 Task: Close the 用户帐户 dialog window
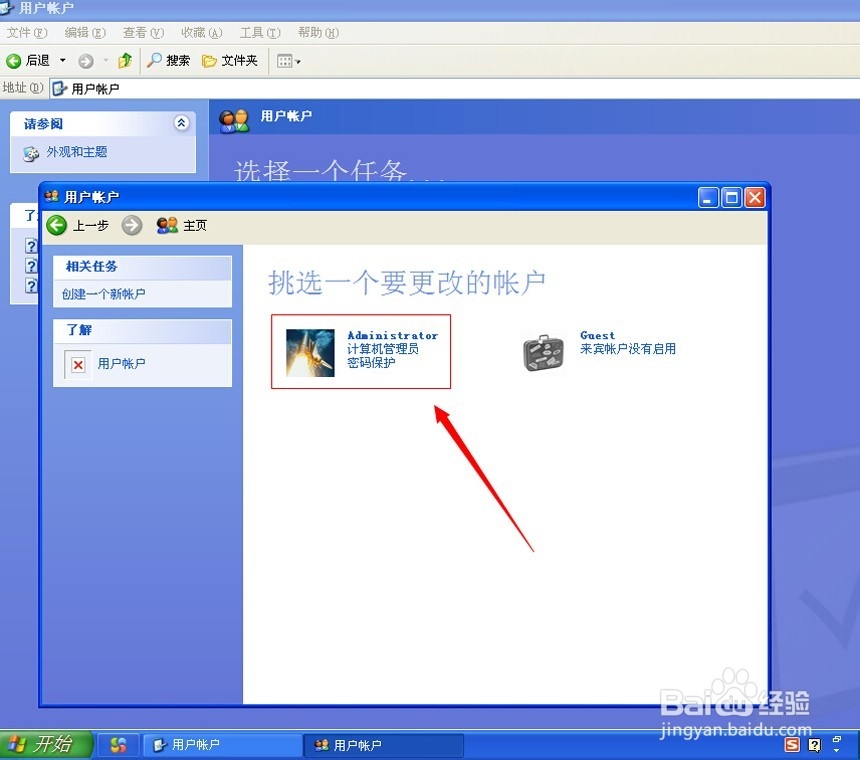click(755, 197)
